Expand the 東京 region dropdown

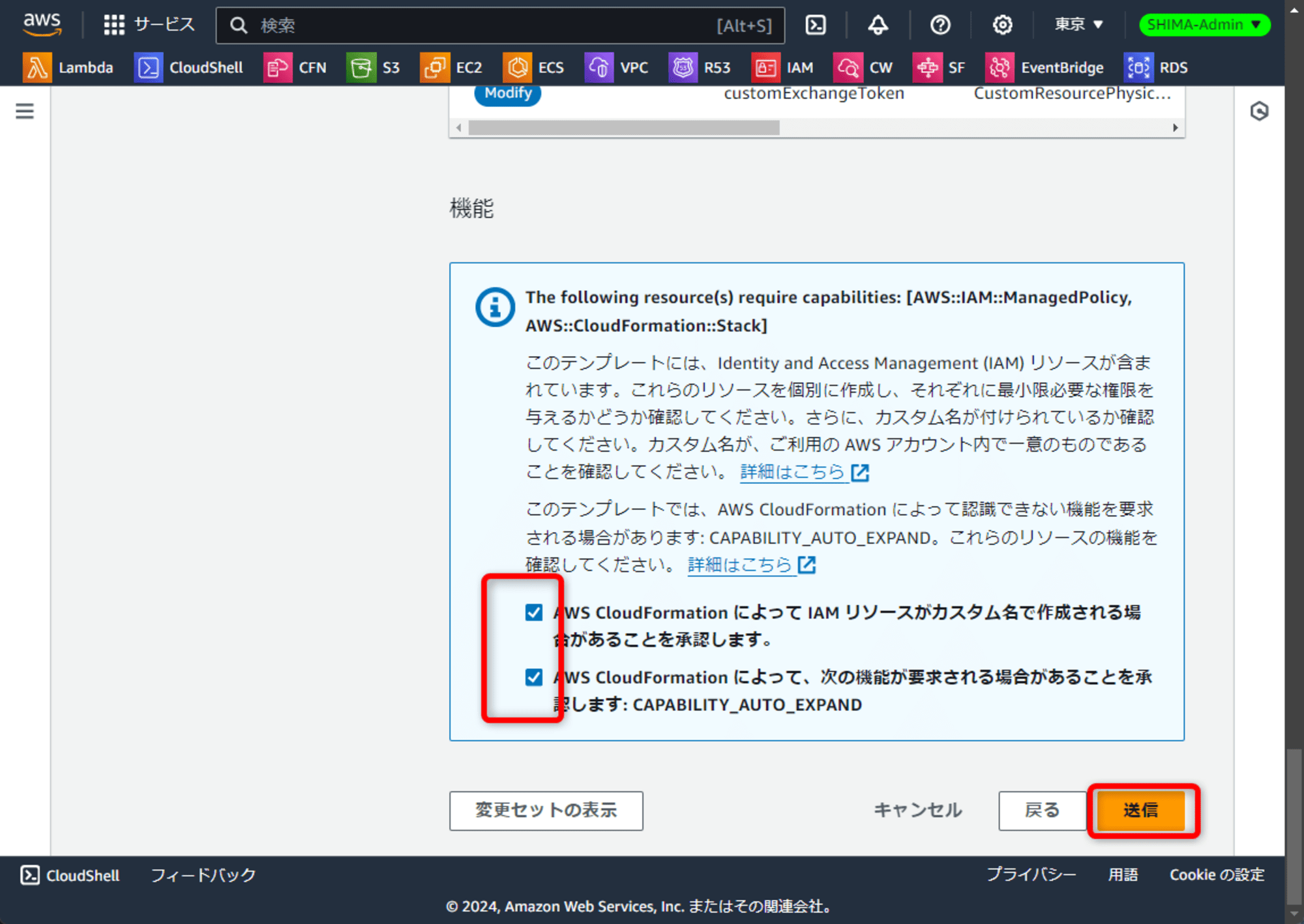pyautogui.click(x=1079, y=25)
